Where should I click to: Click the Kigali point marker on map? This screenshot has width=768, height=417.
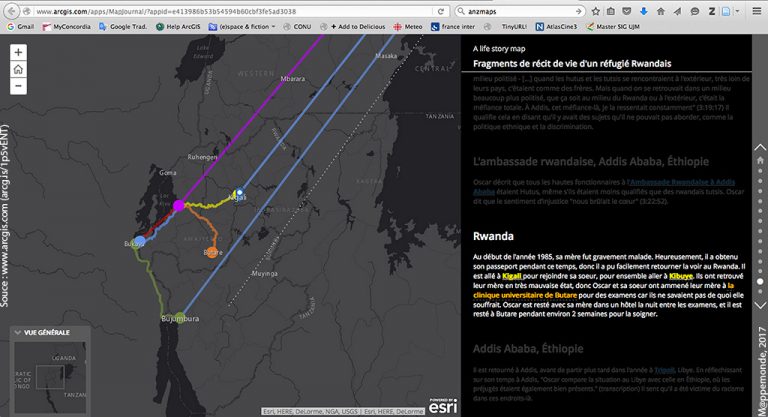click(x=240, y=192)
